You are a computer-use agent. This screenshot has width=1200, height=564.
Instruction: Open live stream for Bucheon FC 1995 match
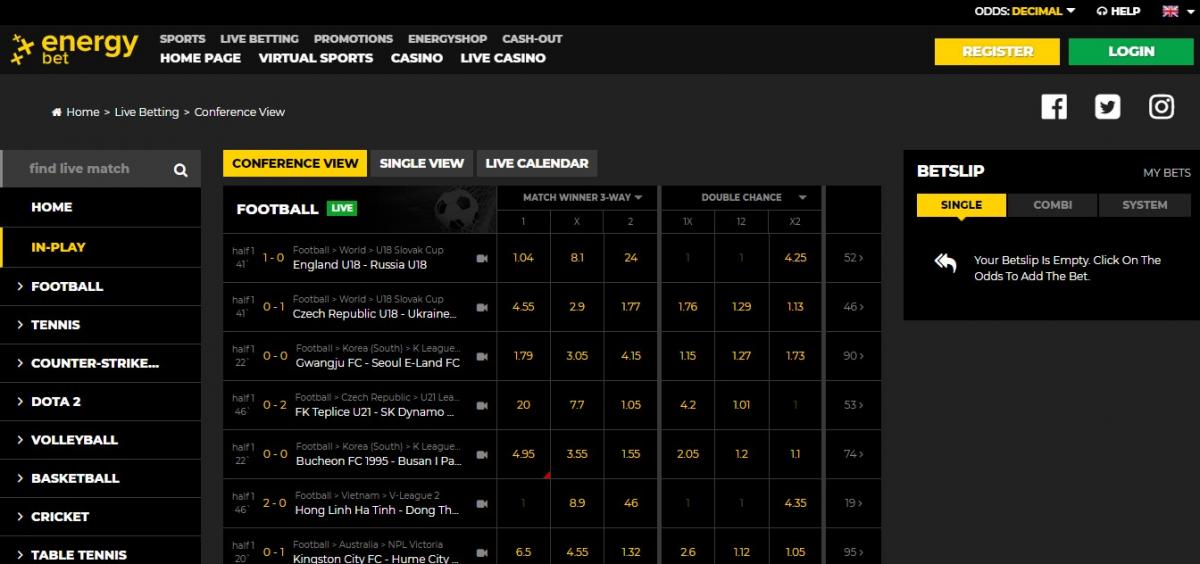click(x=482, y=454)
